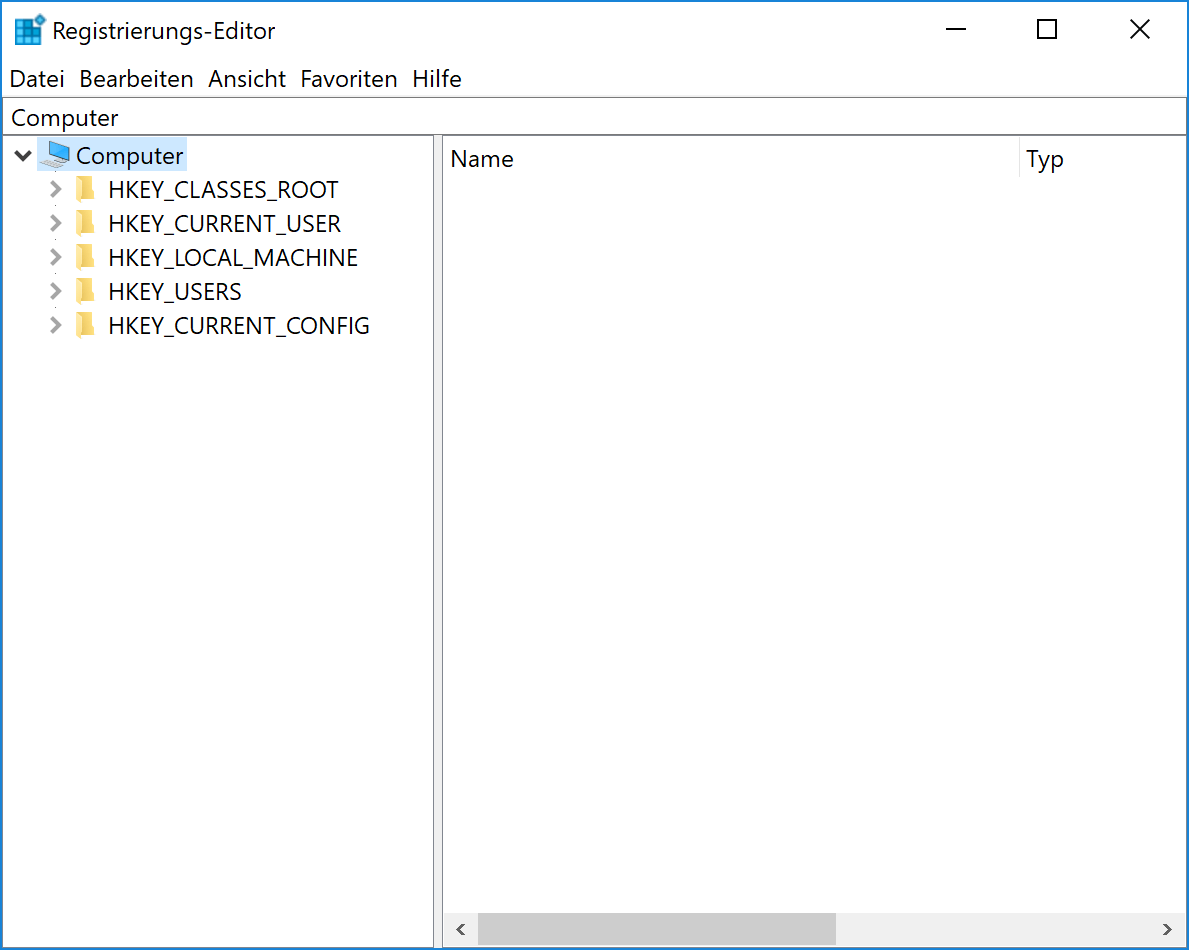
Task: Expand the HKEY_USERS key
Action: pyautogui.click(x=56, y=292)
